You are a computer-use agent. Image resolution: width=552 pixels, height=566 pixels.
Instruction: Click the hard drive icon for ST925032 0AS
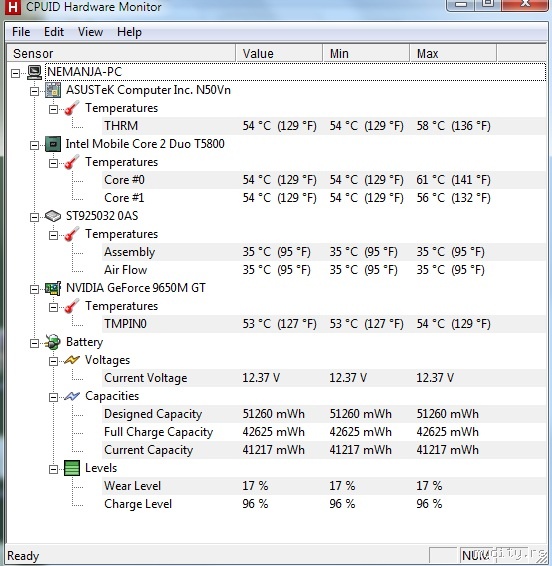pos(53,216)
